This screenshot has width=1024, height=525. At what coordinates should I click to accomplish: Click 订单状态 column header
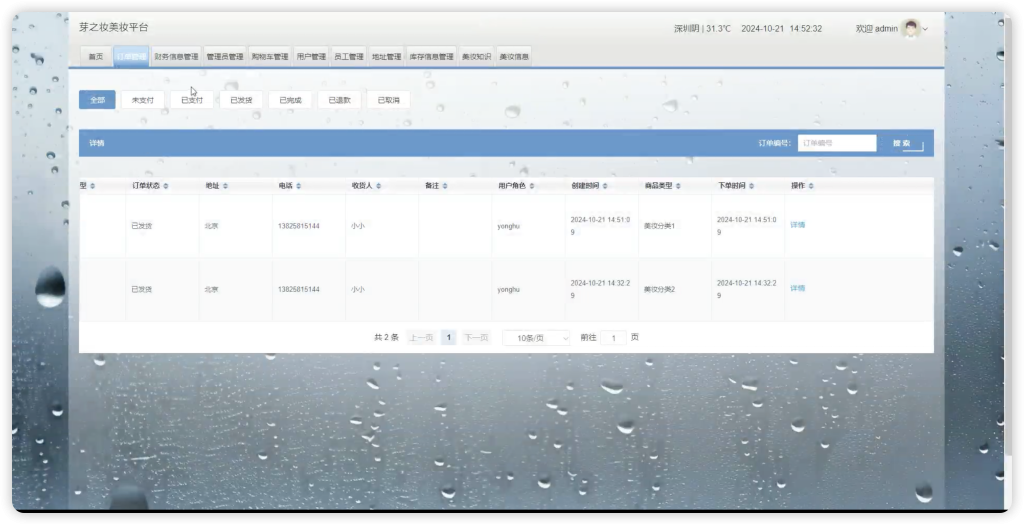point(146,186)
